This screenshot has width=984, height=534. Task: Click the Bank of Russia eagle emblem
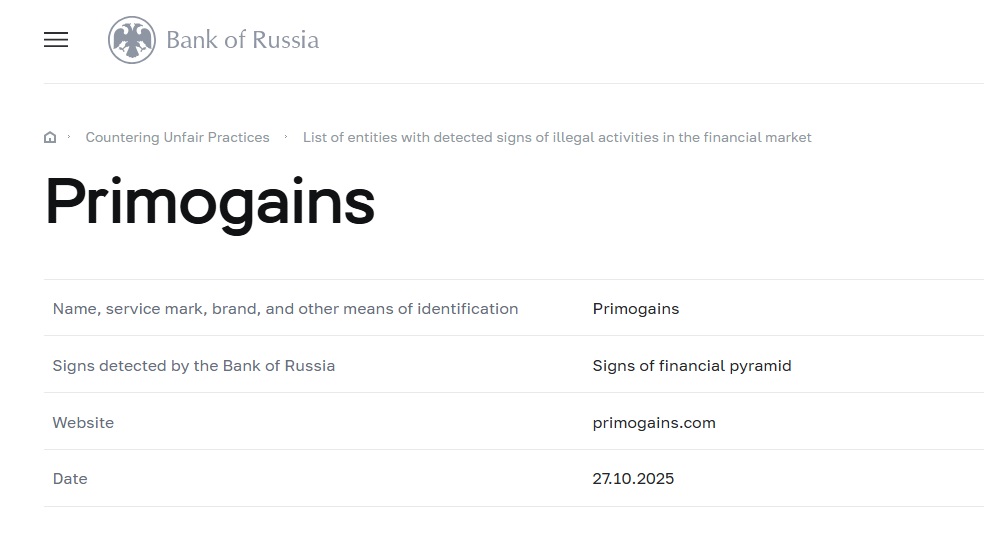pos(132,40)
